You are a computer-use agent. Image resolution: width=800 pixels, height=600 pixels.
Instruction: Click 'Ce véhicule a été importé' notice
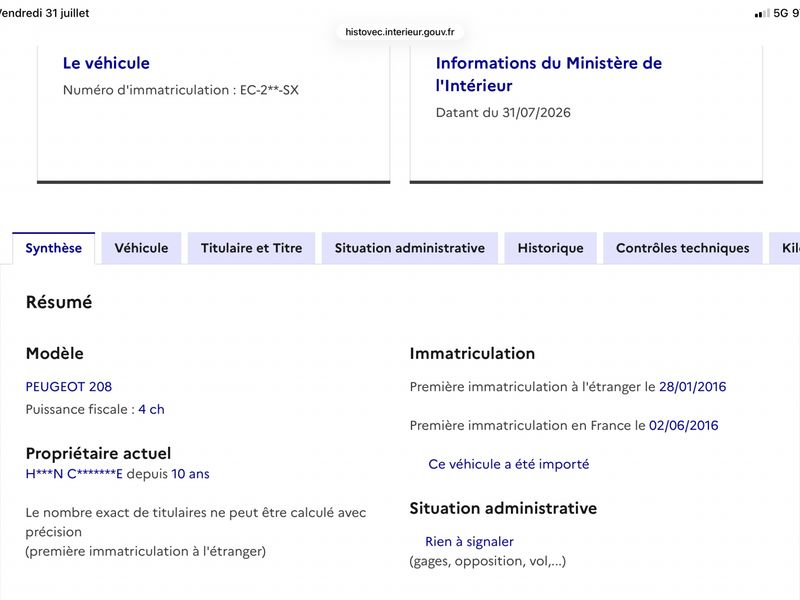tap(509, 464)
